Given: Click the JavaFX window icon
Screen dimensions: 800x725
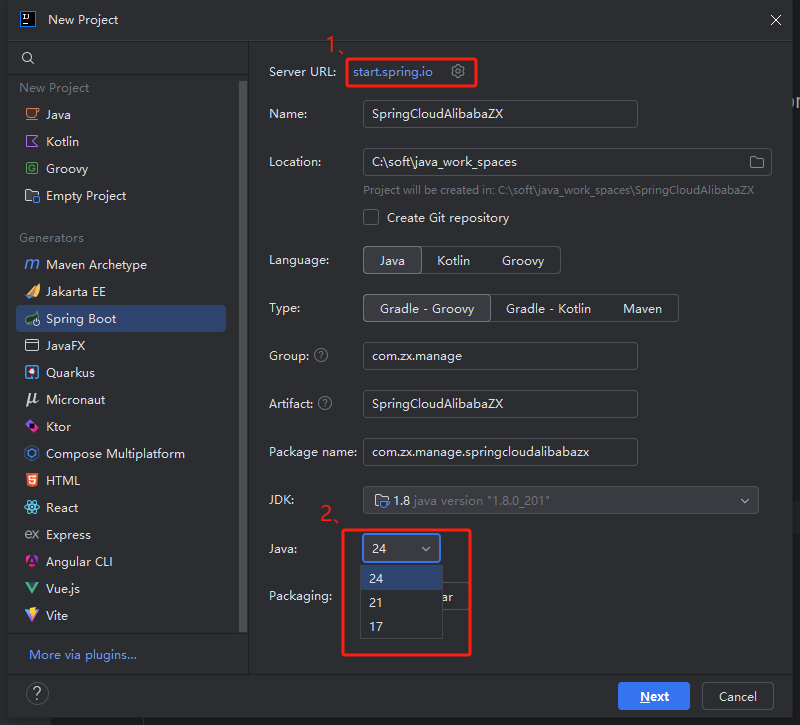Looking at the screenshot, I should [32, 345].
